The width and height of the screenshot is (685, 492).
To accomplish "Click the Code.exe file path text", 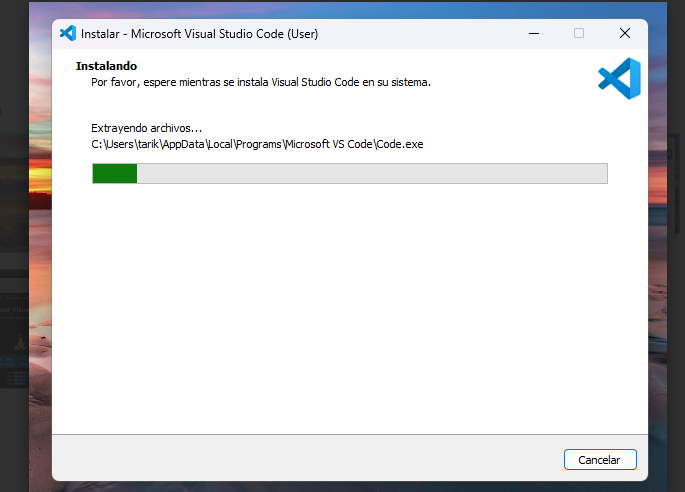I will coord(257,144).
